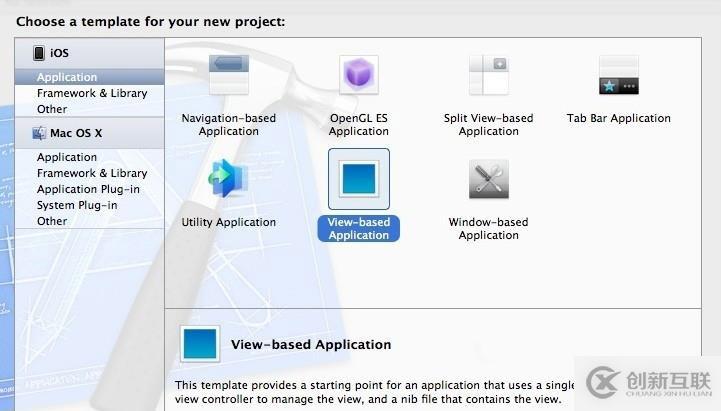Click the View-based Application heading in description pane
Image resolution: width=721 pixels, height=411 pixels.
(x=311, y=344)
